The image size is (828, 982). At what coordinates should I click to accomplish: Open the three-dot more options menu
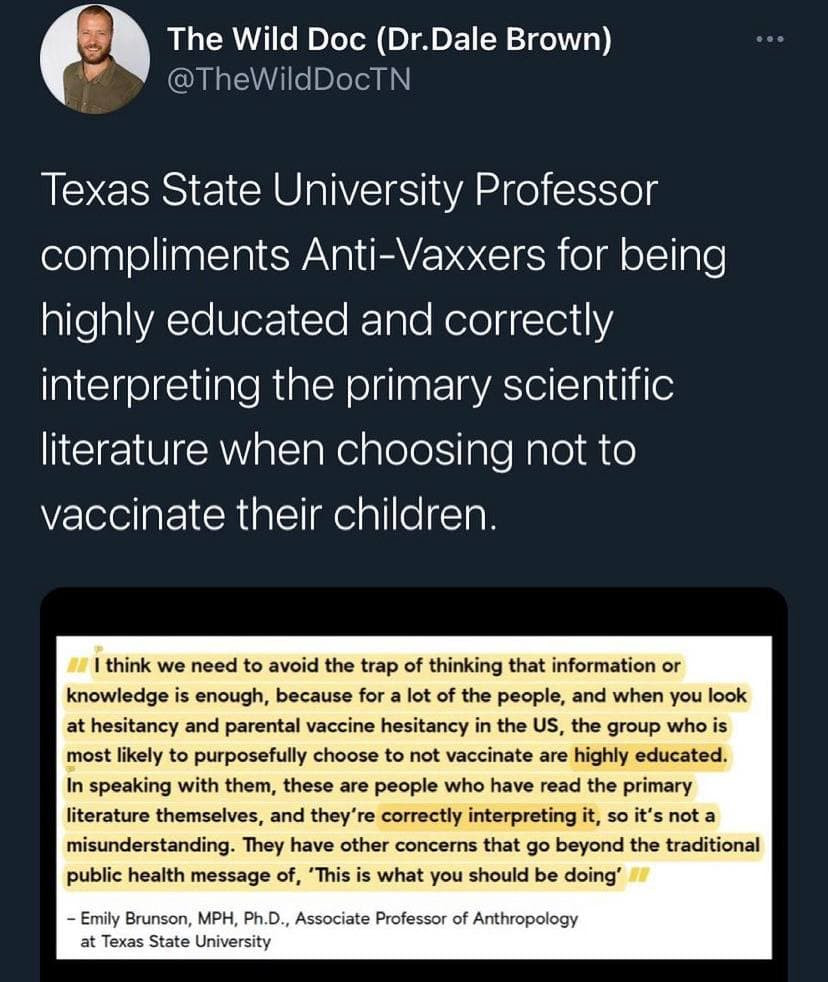[x=769, y=41]
